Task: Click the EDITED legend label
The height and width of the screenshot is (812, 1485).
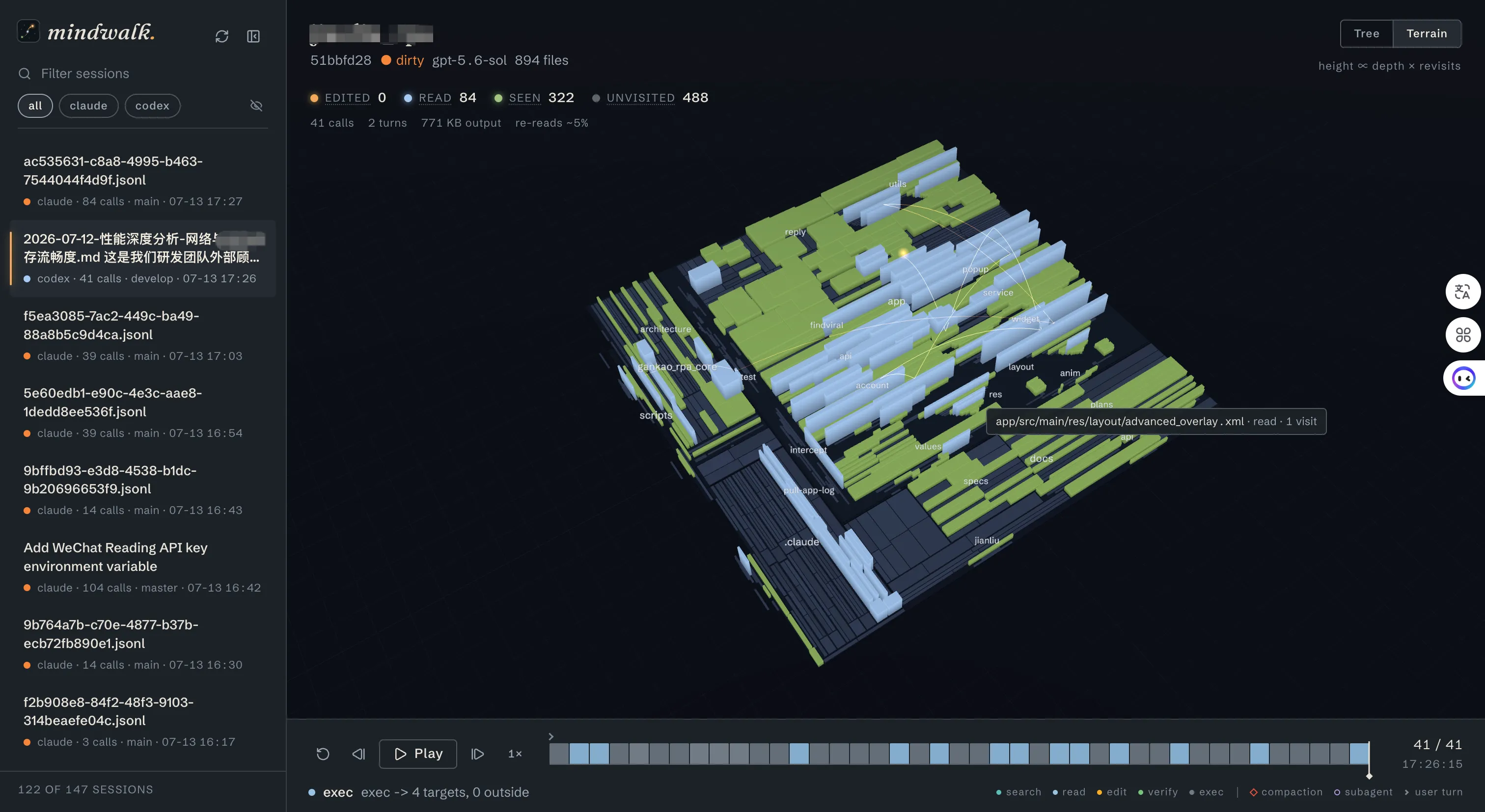Action: (x=347, y=98)
